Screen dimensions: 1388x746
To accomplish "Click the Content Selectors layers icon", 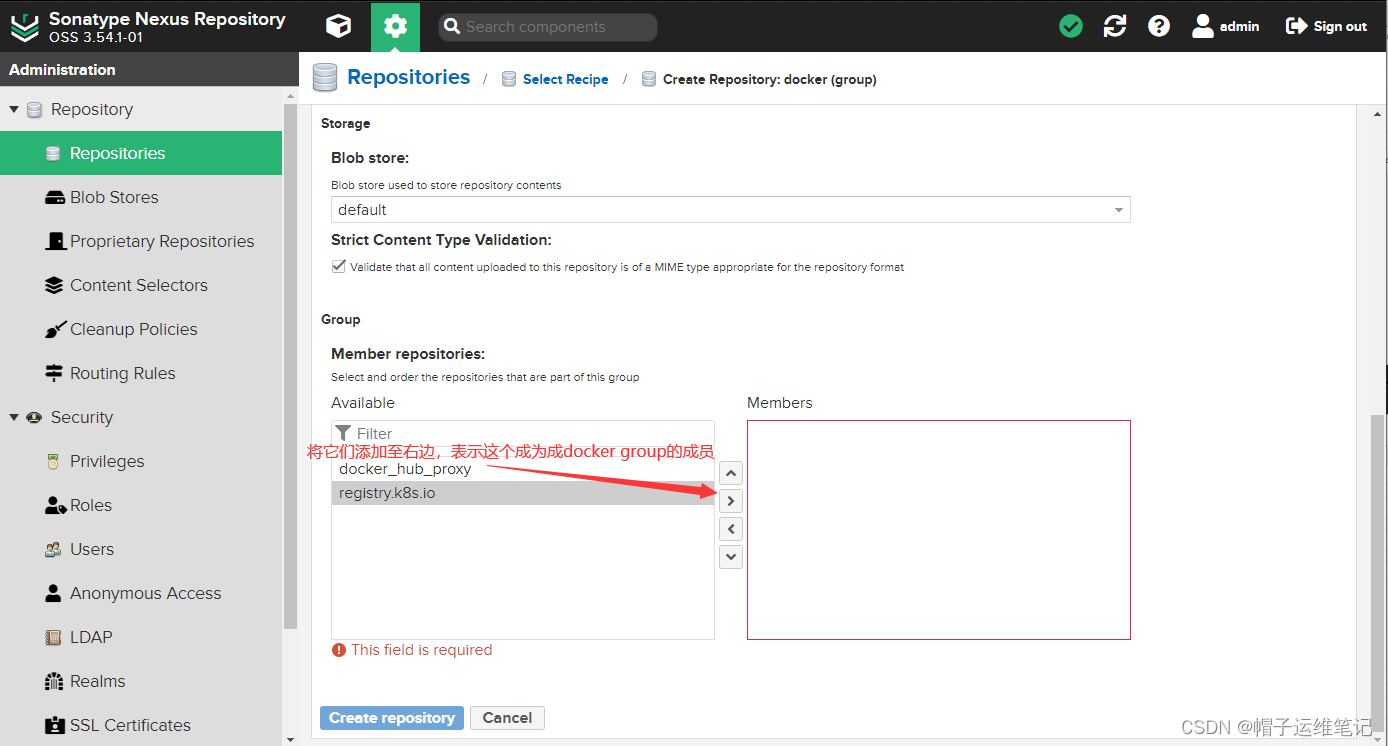I will pyautogui.click(x=54, y=285).
